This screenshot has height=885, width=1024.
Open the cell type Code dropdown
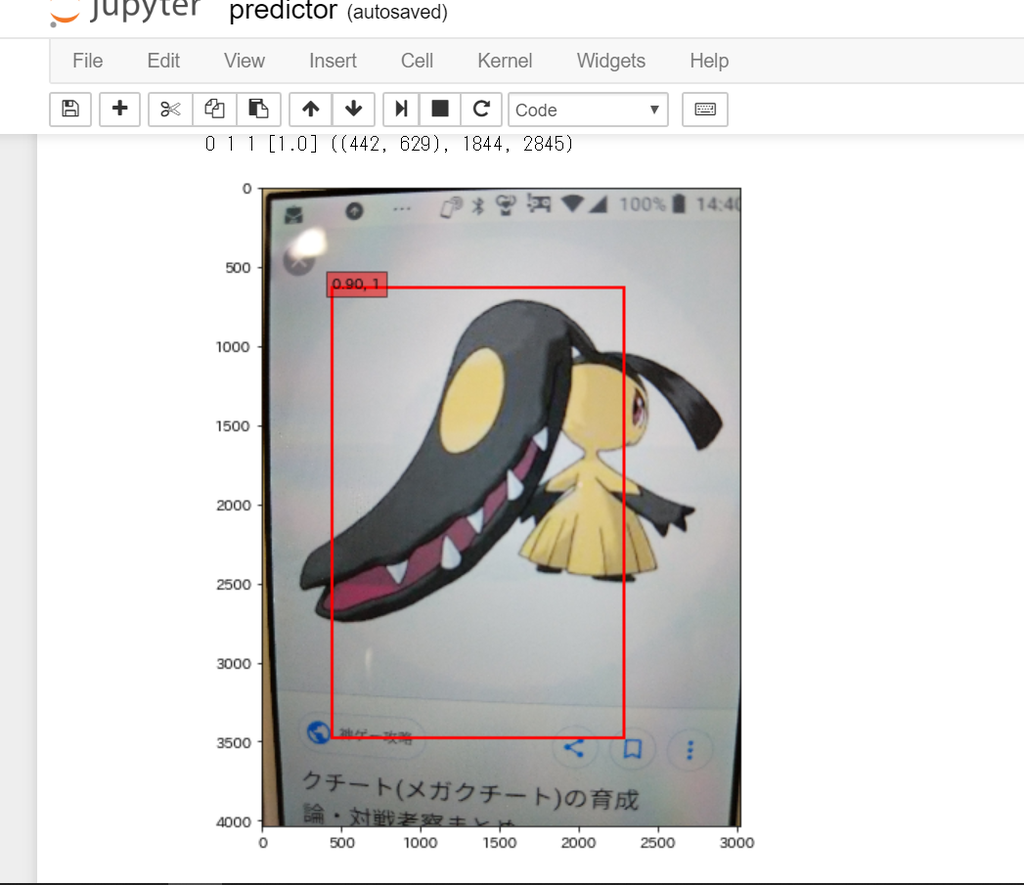(588, 110)
